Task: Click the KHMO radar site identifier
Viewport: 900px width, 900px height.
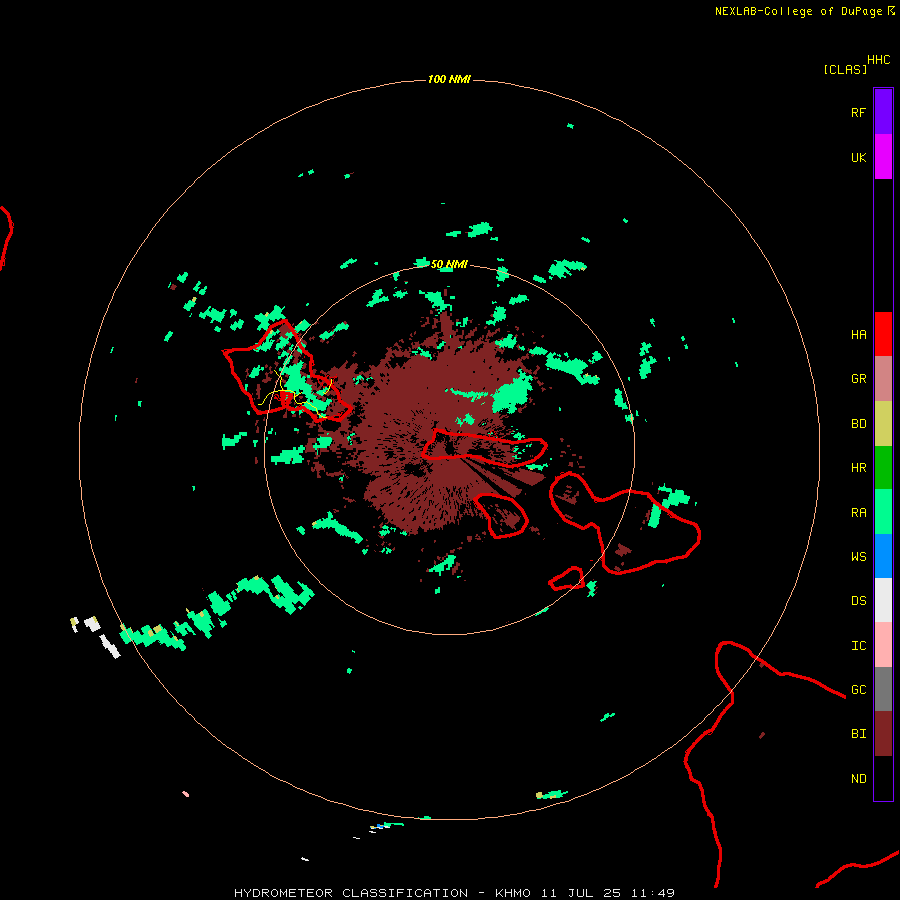Action: click(513, 893)
